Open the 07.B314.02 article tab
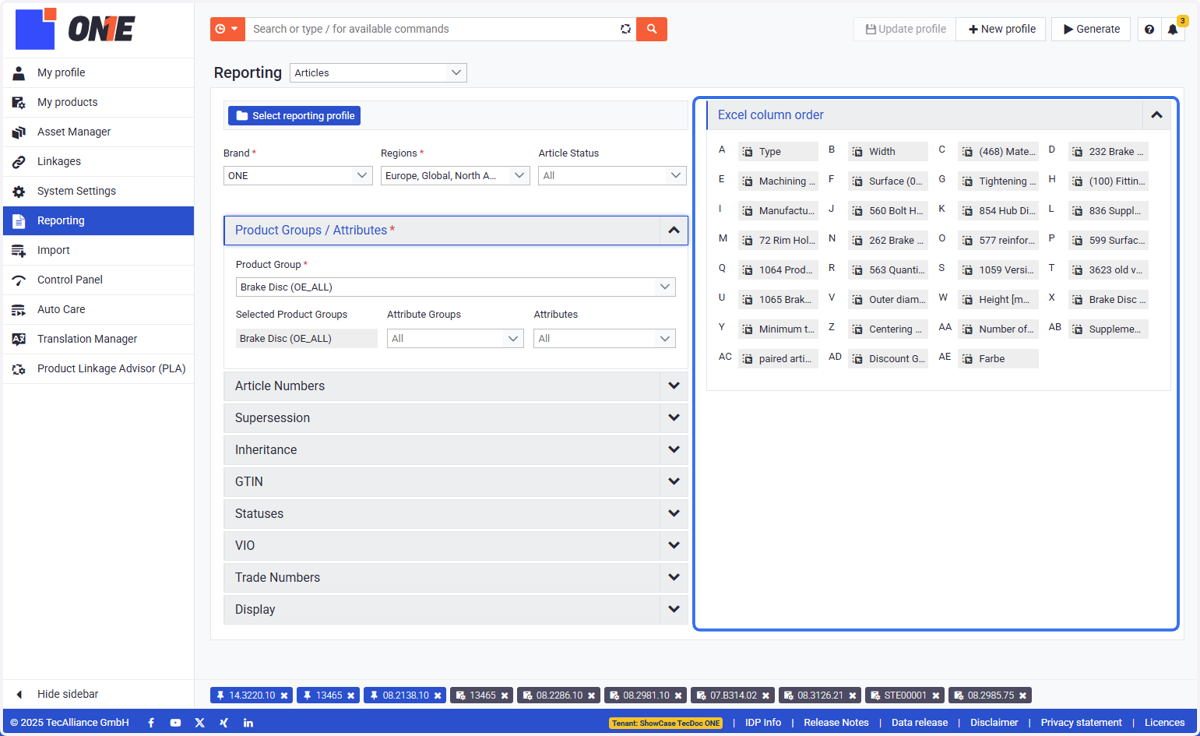Viewport: 1200px width, 736px height. [733, 695]
